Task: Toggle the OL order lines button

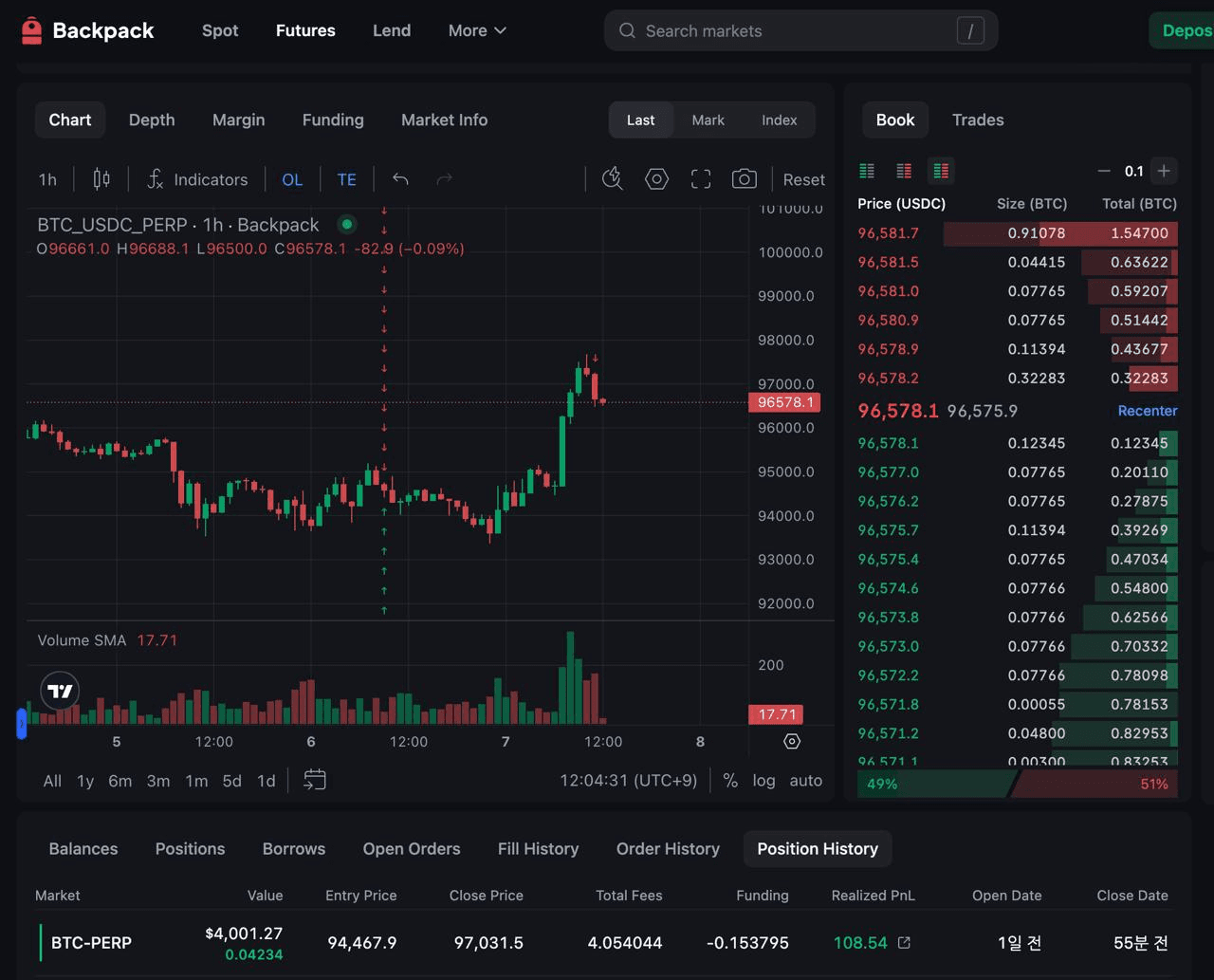Action: pos(292,179)
